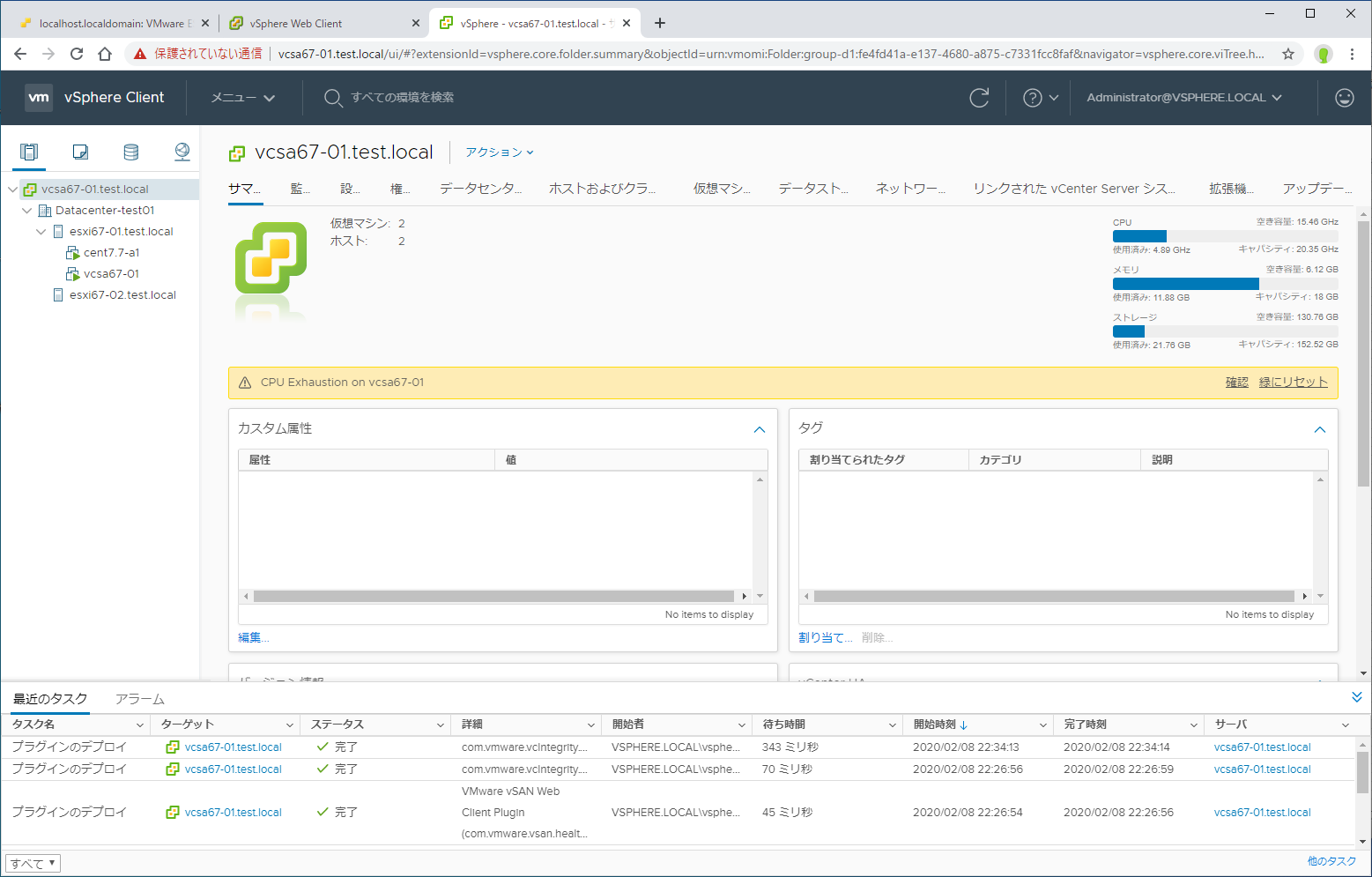
Task: Click large vCenter server icon in summary
Action: 271,257
